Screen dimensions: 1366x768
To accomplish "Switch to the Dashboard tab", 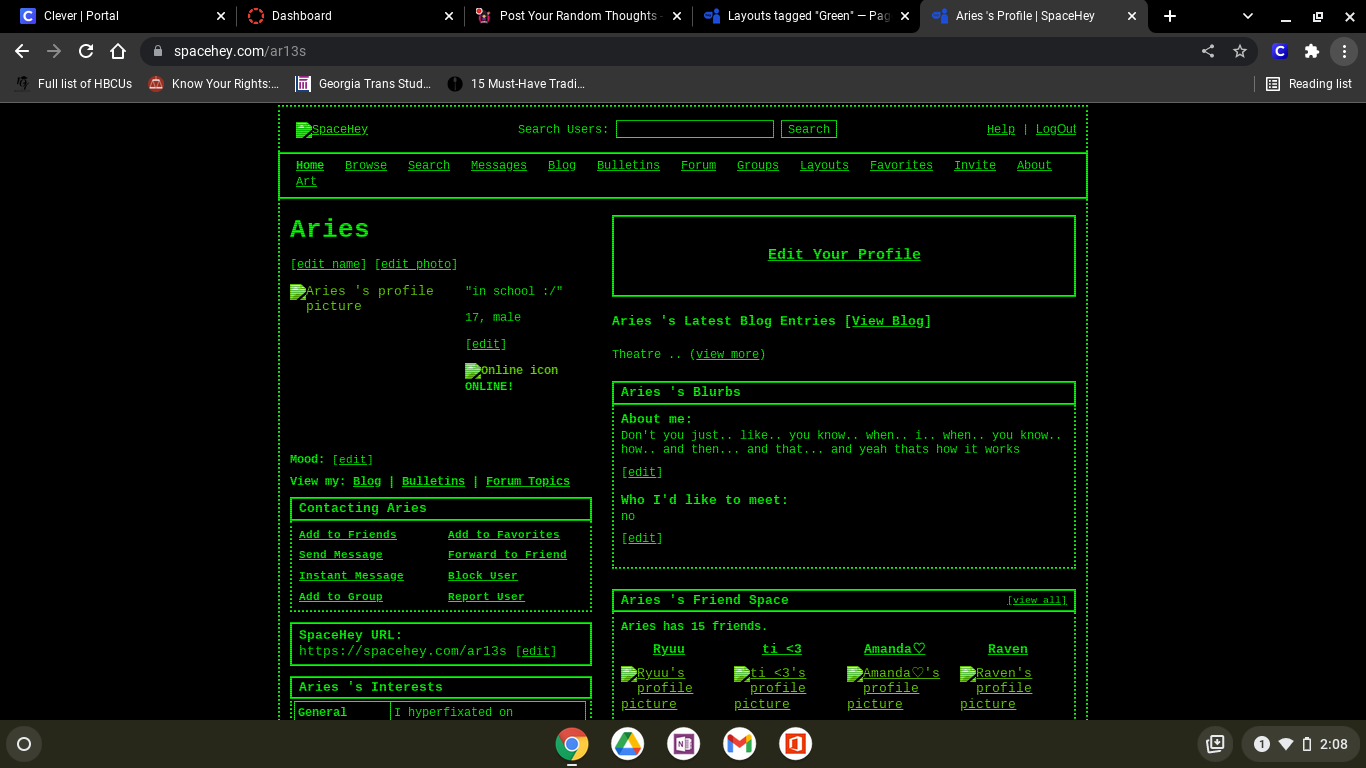I will (350, 16).
